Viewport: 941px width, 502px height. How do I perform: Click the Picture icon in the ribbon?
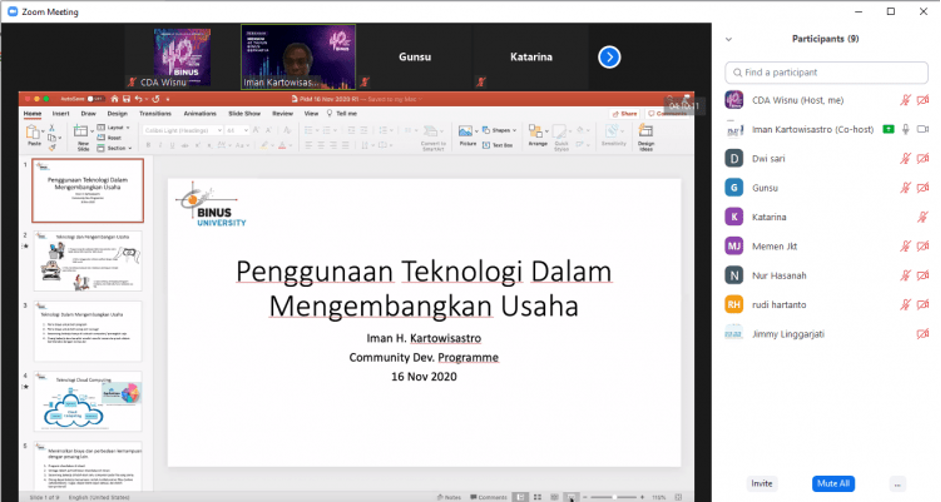pos(467,134)
